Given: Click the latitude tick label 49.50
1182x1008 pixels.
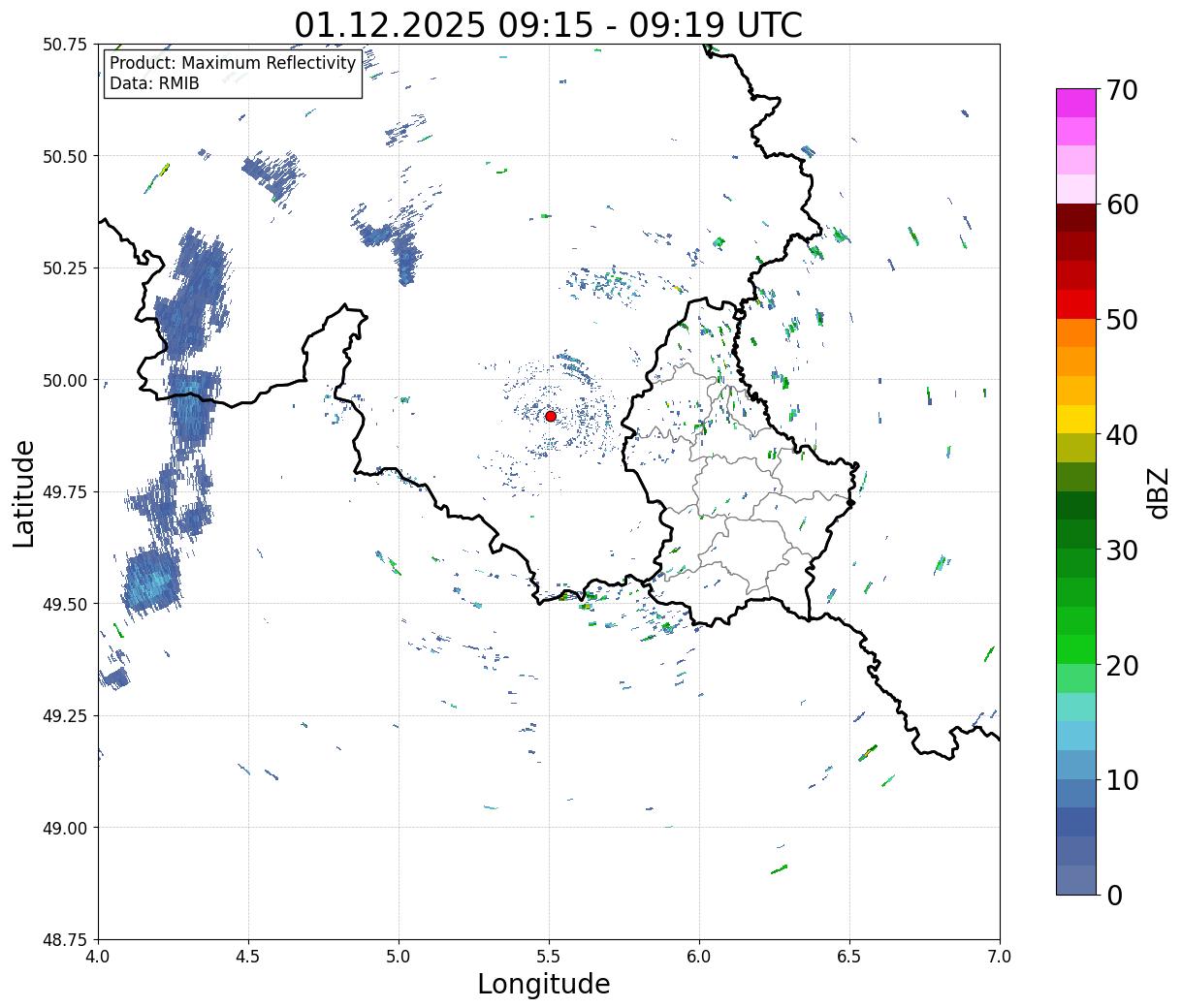Looking at the screenshot, I should click(65, 604).
